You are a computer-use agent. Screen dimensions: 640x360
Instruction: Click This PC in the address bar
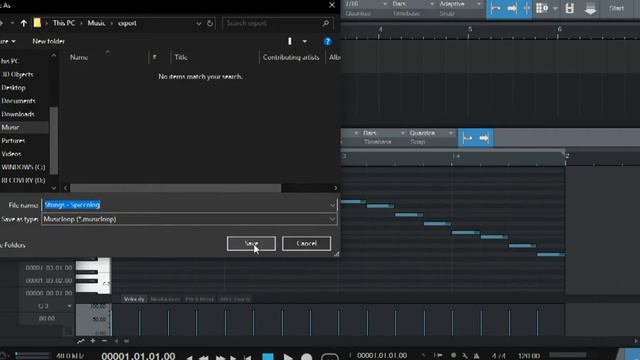[x=64, y=23]
